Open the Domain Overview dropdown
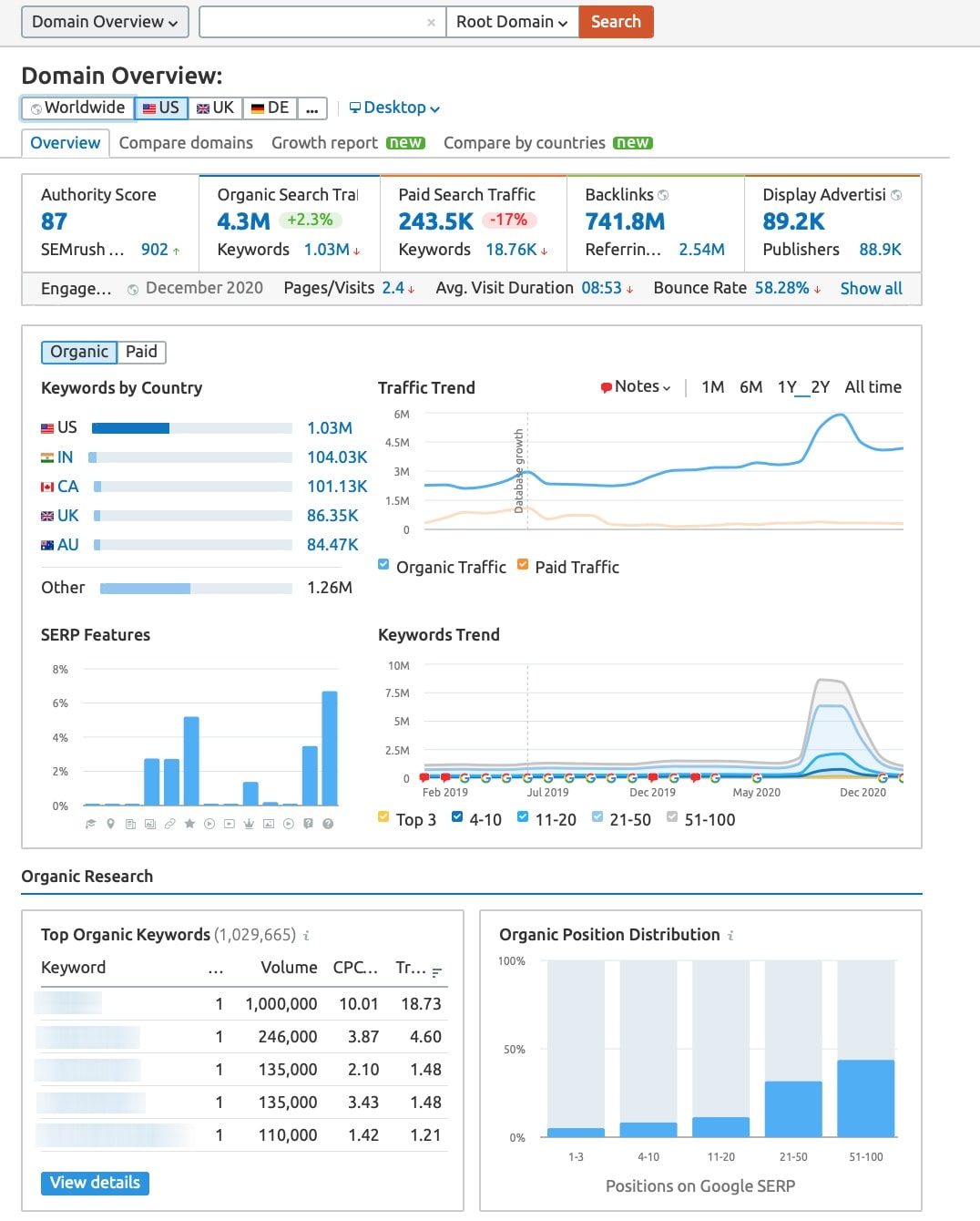This screenshot has width=980, height=1221. [105, 22]
